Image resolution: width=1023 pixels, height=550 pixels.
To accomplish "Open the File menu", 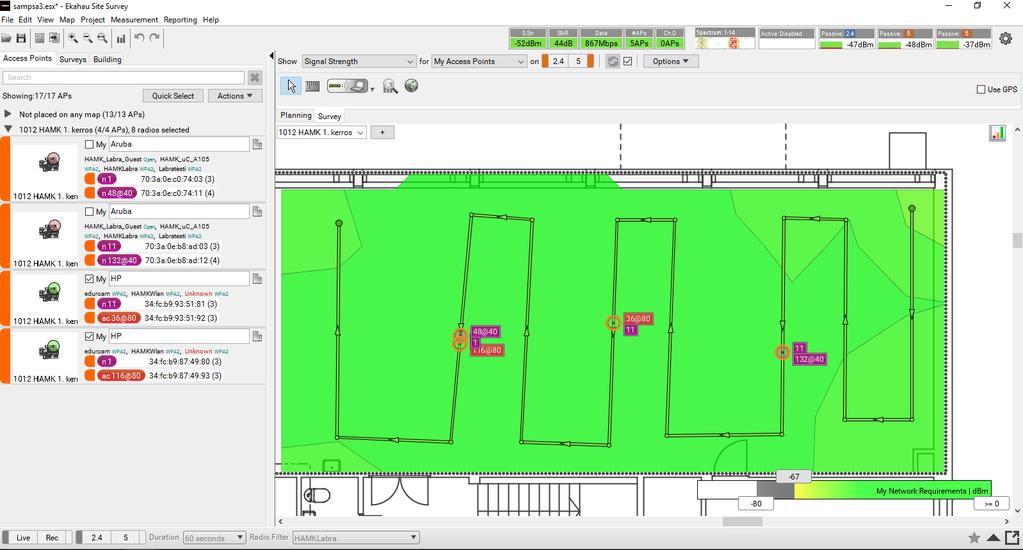I will [x=7, y=20].
